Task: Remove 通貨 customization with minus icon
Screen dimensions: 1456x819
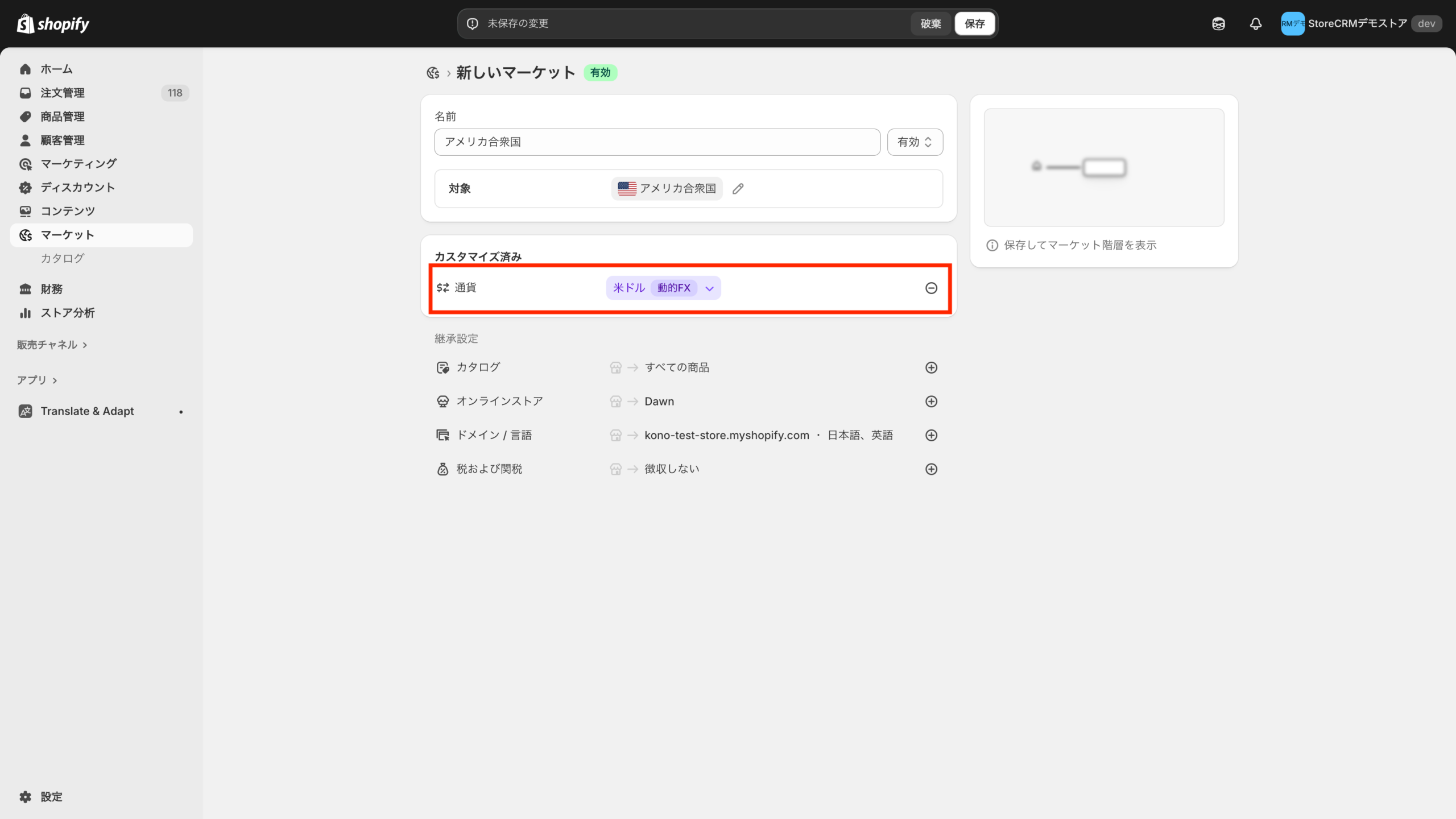Action: pyautogui.click(x=931, y=288)
